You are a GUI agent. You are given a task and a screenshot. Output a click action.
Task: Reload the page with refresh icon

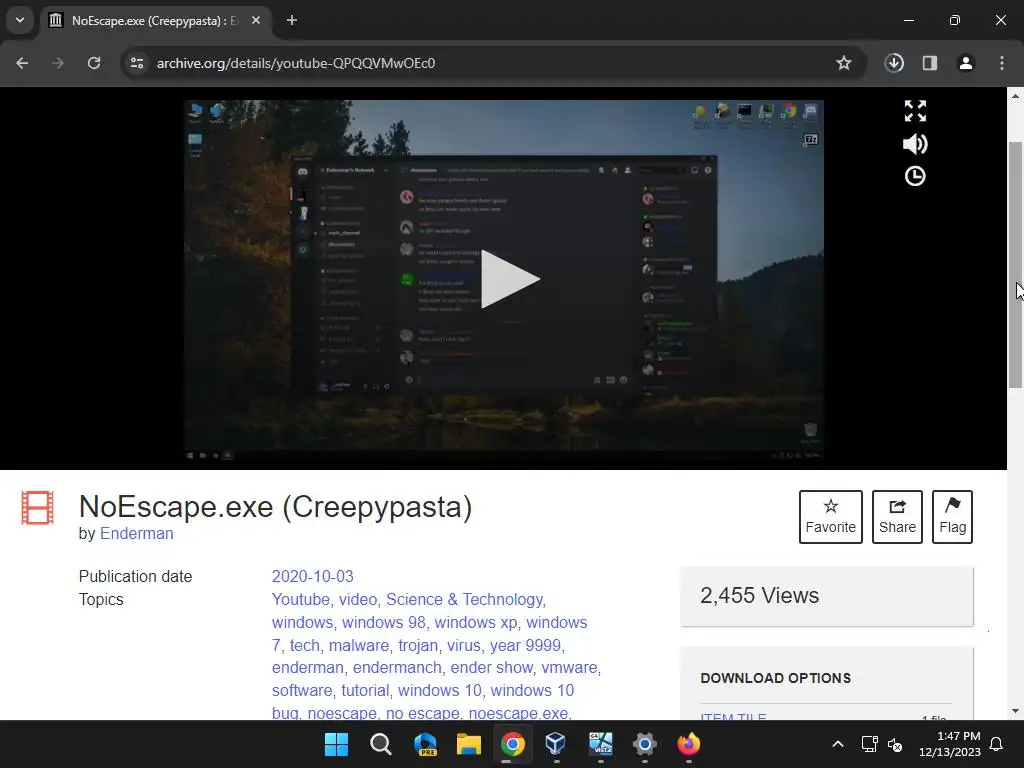[94, 63]
